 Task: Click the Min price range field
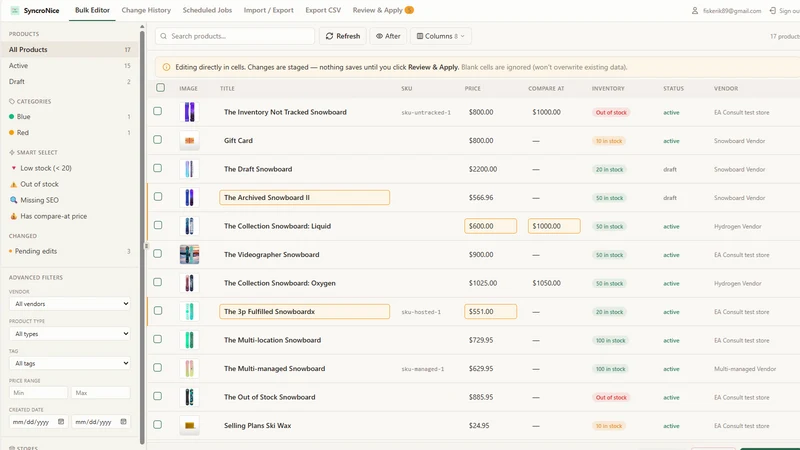38,393
